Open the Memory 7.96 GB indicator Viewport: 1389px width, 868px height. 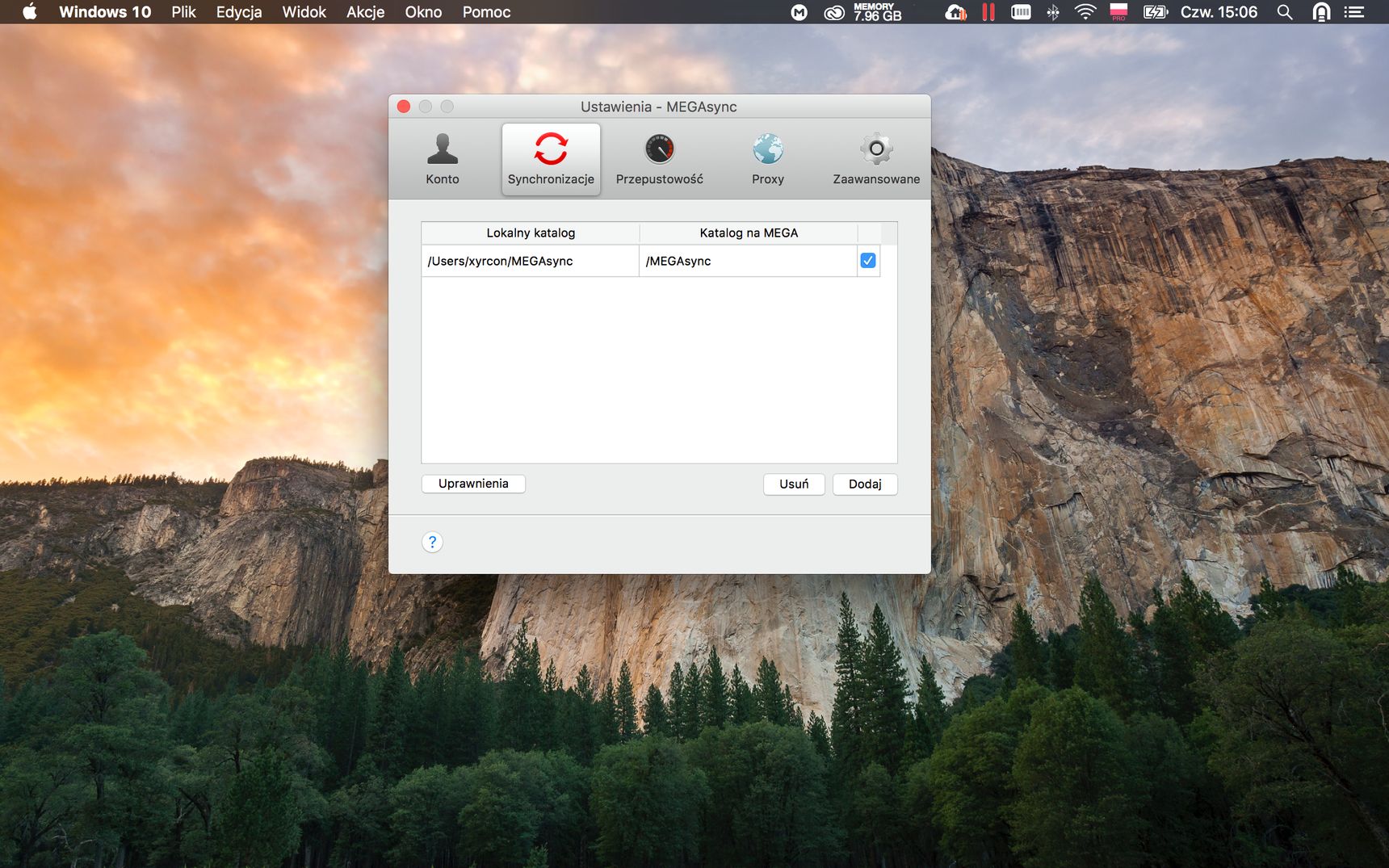tap(877, 12)
